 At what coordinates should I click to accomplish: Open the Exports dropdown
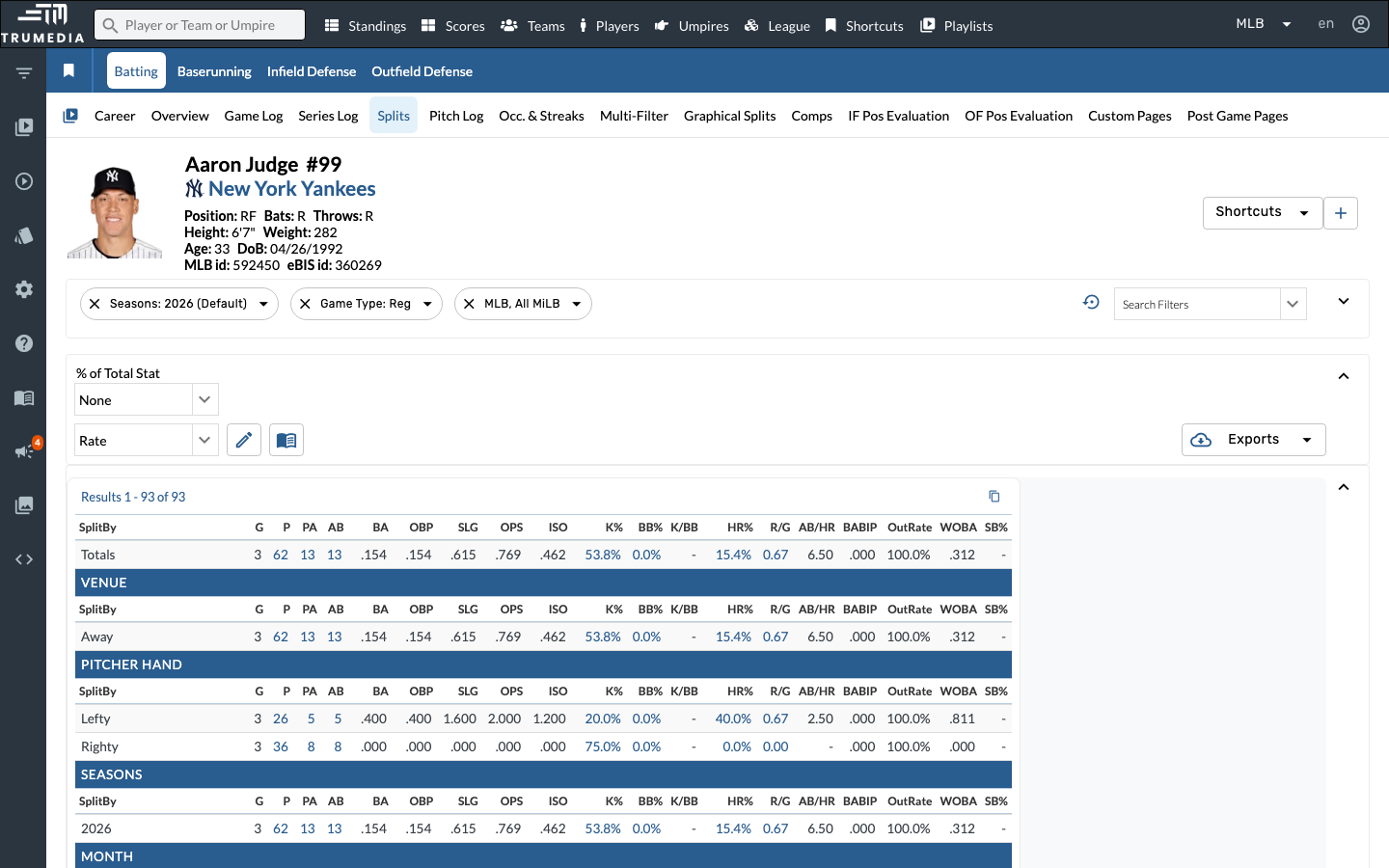[x=1254, y=440]
